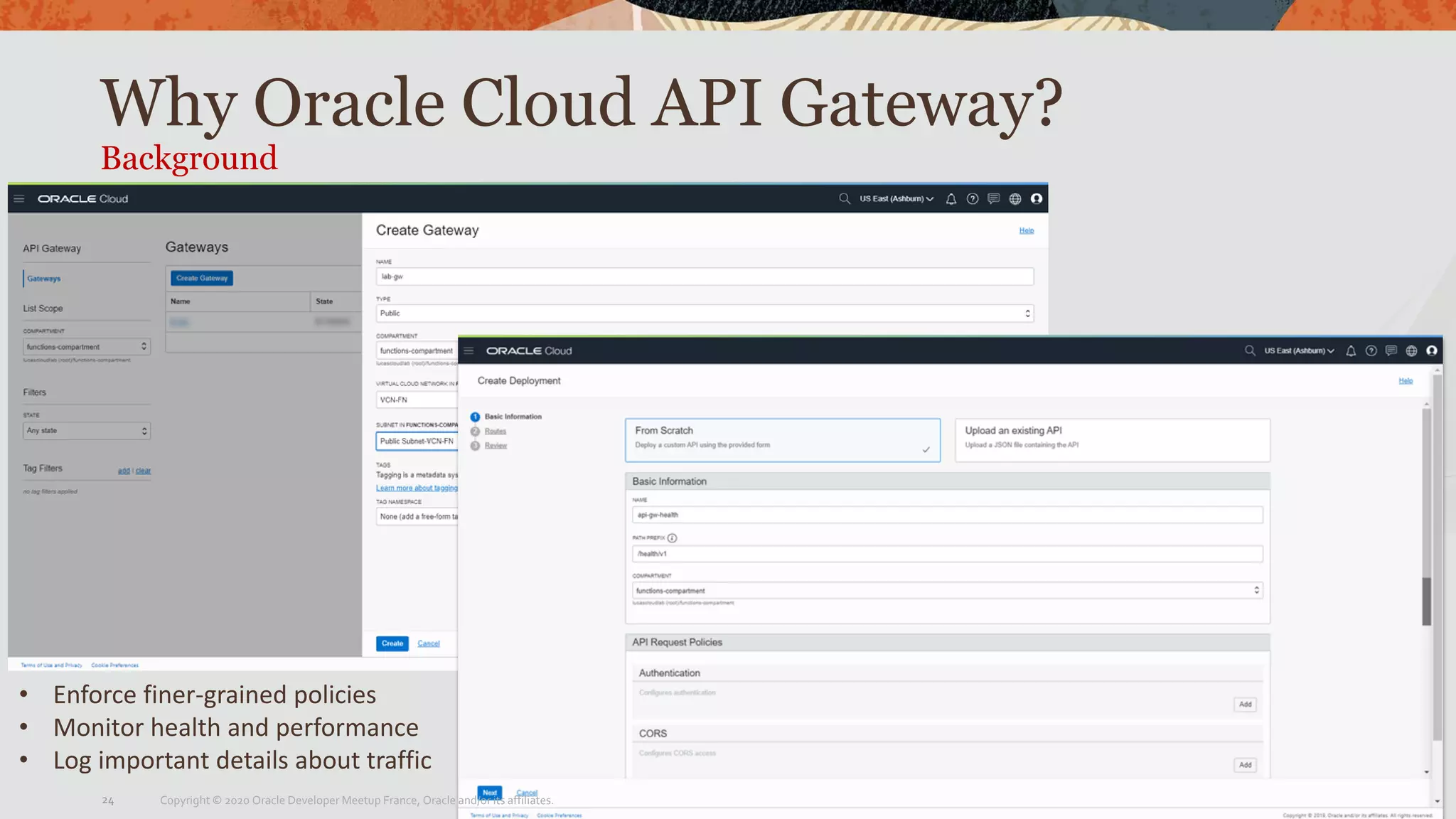1456x819 pixels.
Task: Open notifications bell in Create Gateway window
Action: tap(951, 199)
